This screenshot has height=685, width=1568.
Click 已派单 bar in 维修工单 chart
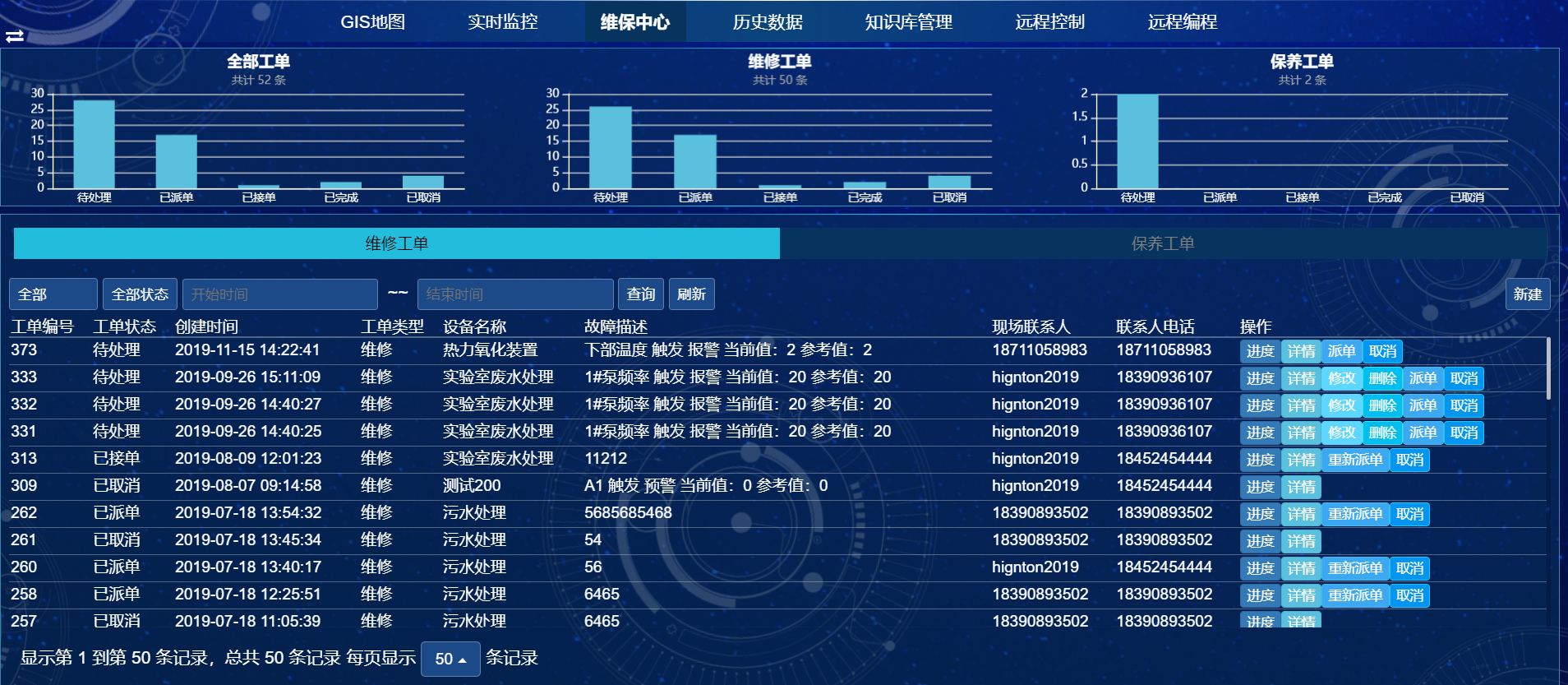point(695,162)
